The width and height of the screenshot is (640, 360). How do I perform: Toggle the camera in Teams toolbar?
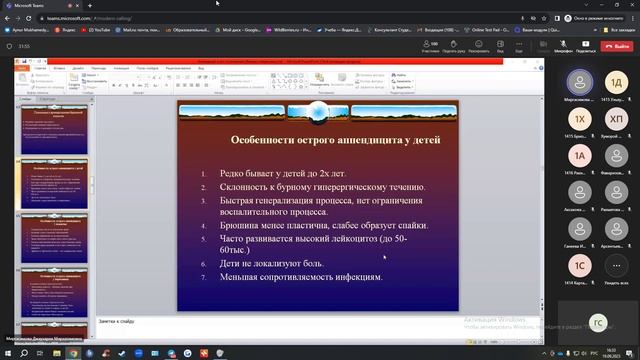[x=543, y=46]
